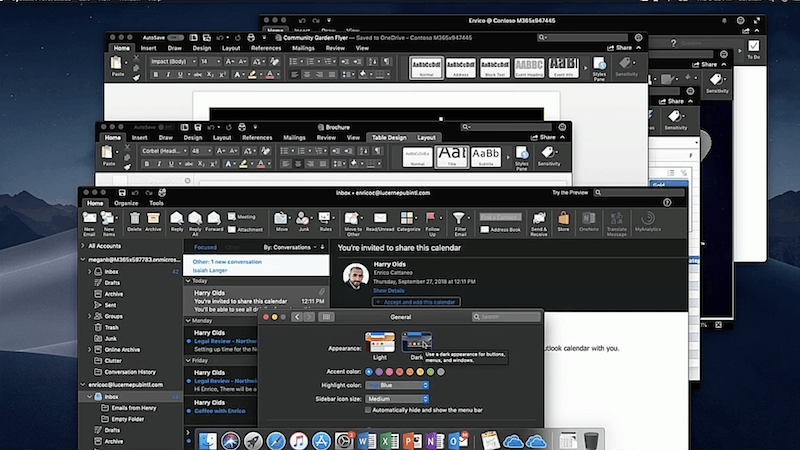Select green accent color
Screen dimensions: 800x450
click(x=430, y=372)
